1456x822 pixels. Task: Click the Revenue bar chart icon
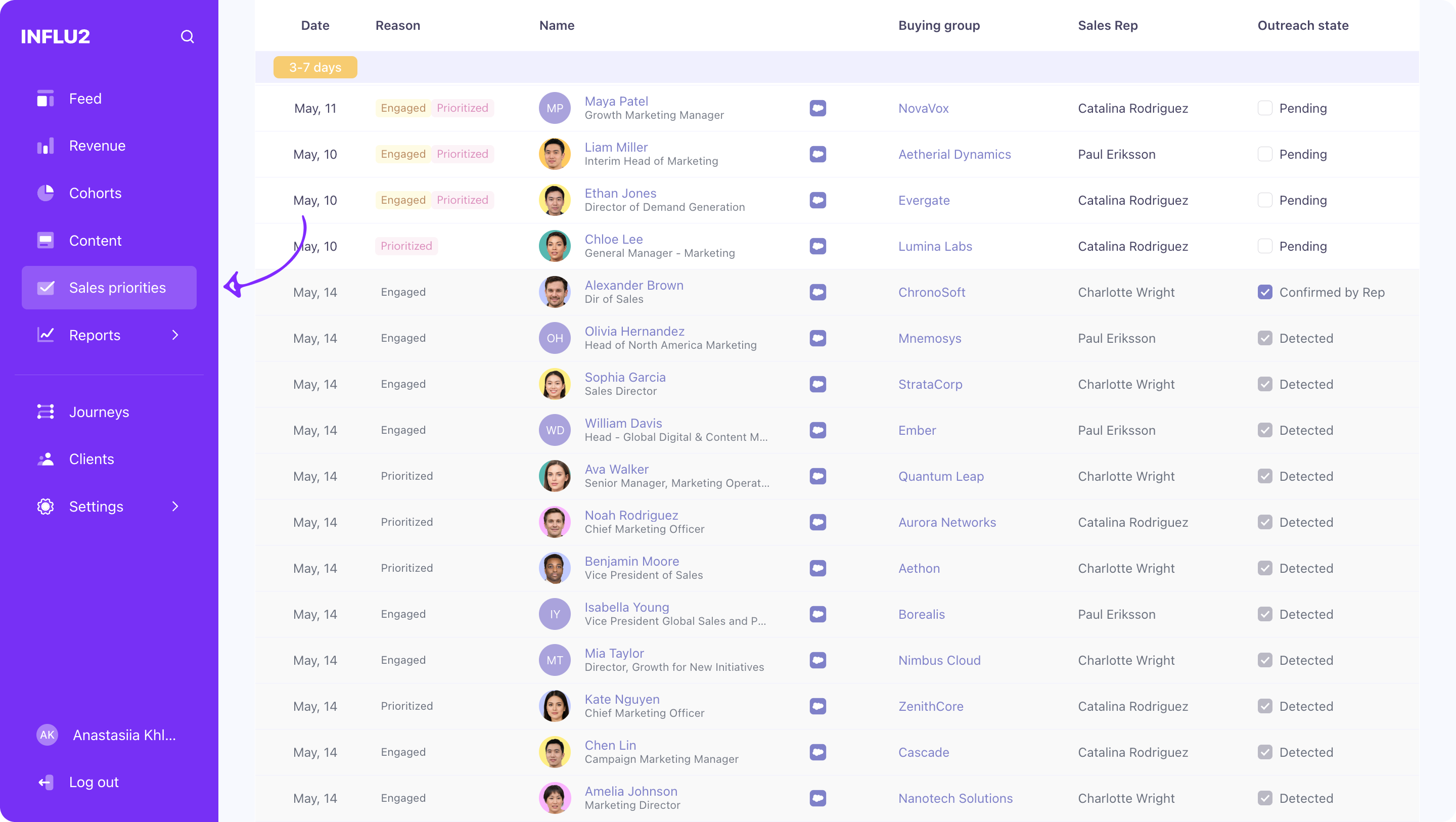coord(45,146)
